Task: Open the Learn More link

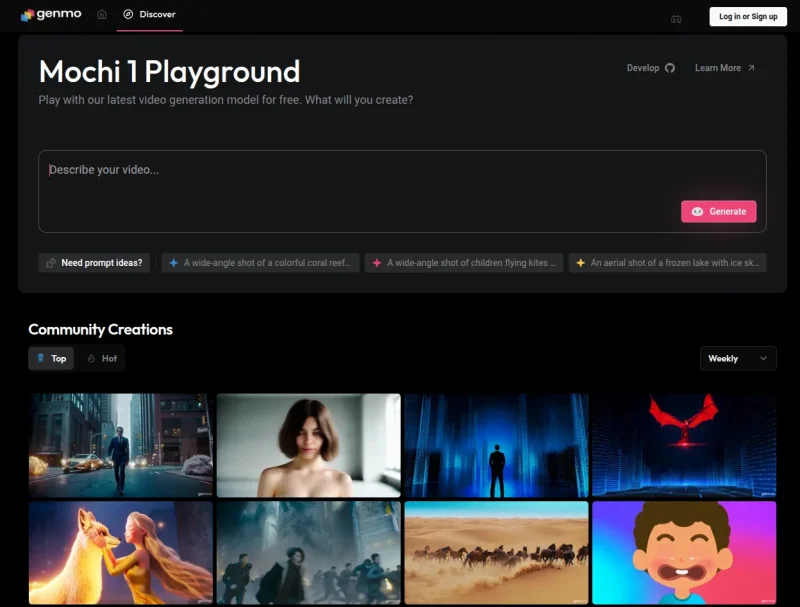Action: 724,68
